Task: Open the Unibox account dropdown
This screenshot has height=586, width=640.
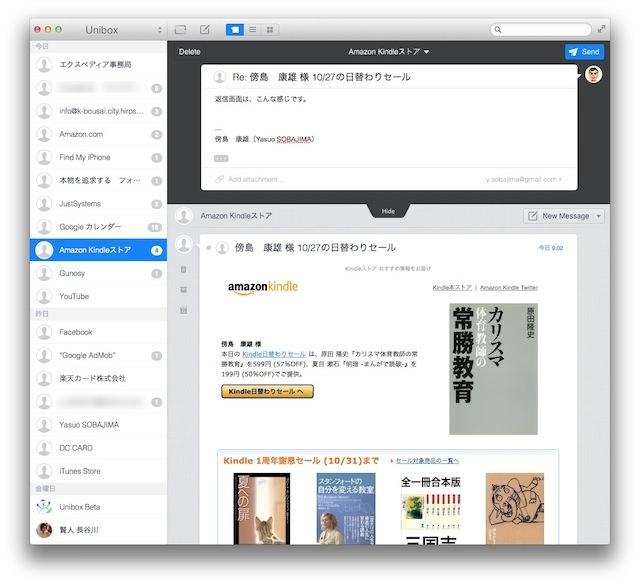Action: click(x=160, y=30)
